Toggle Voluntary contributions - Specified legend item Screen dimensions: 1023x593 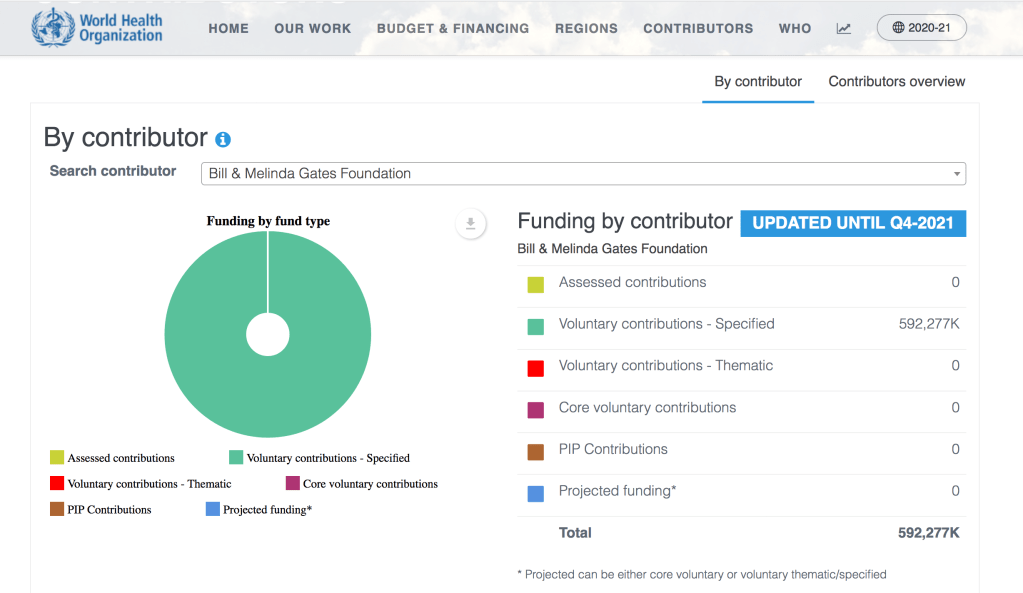[x=319, y=458]
